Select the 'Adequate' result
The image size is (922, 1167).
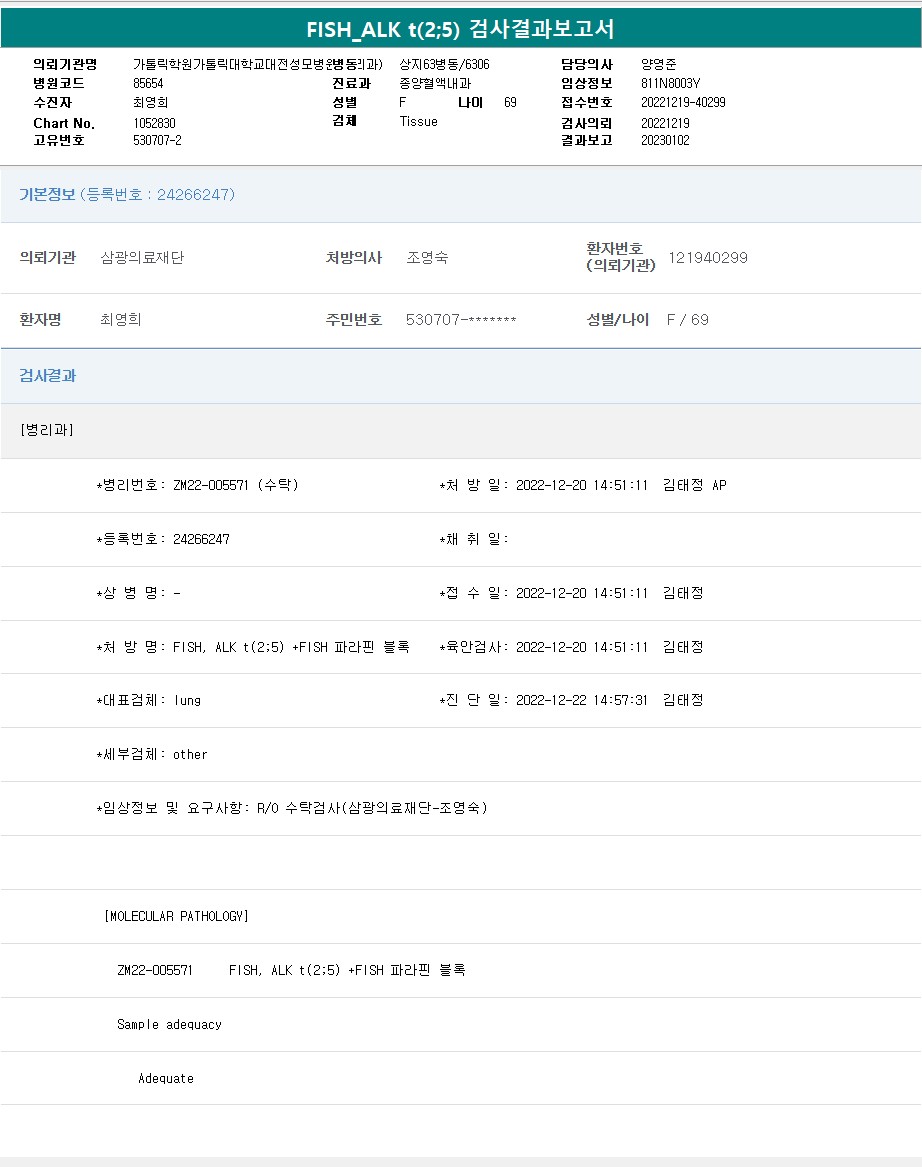tap(166, 1078)
